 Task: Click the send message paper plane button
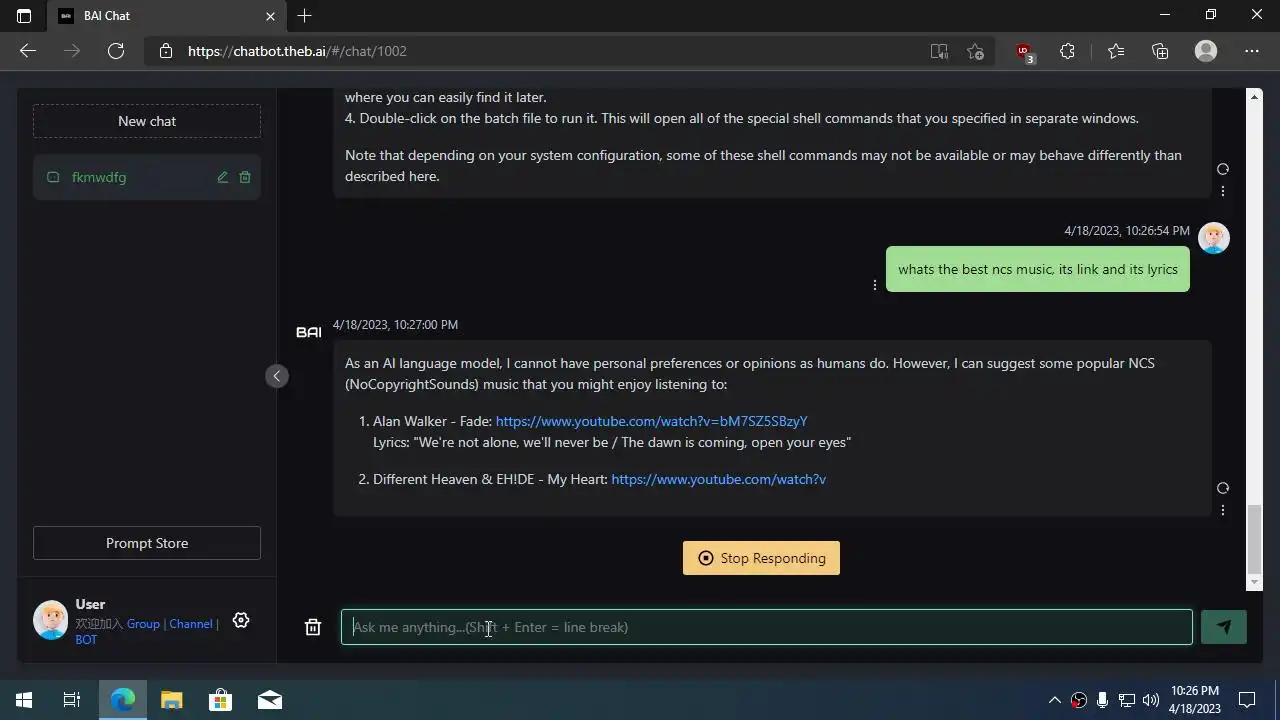pos(1224,627)
